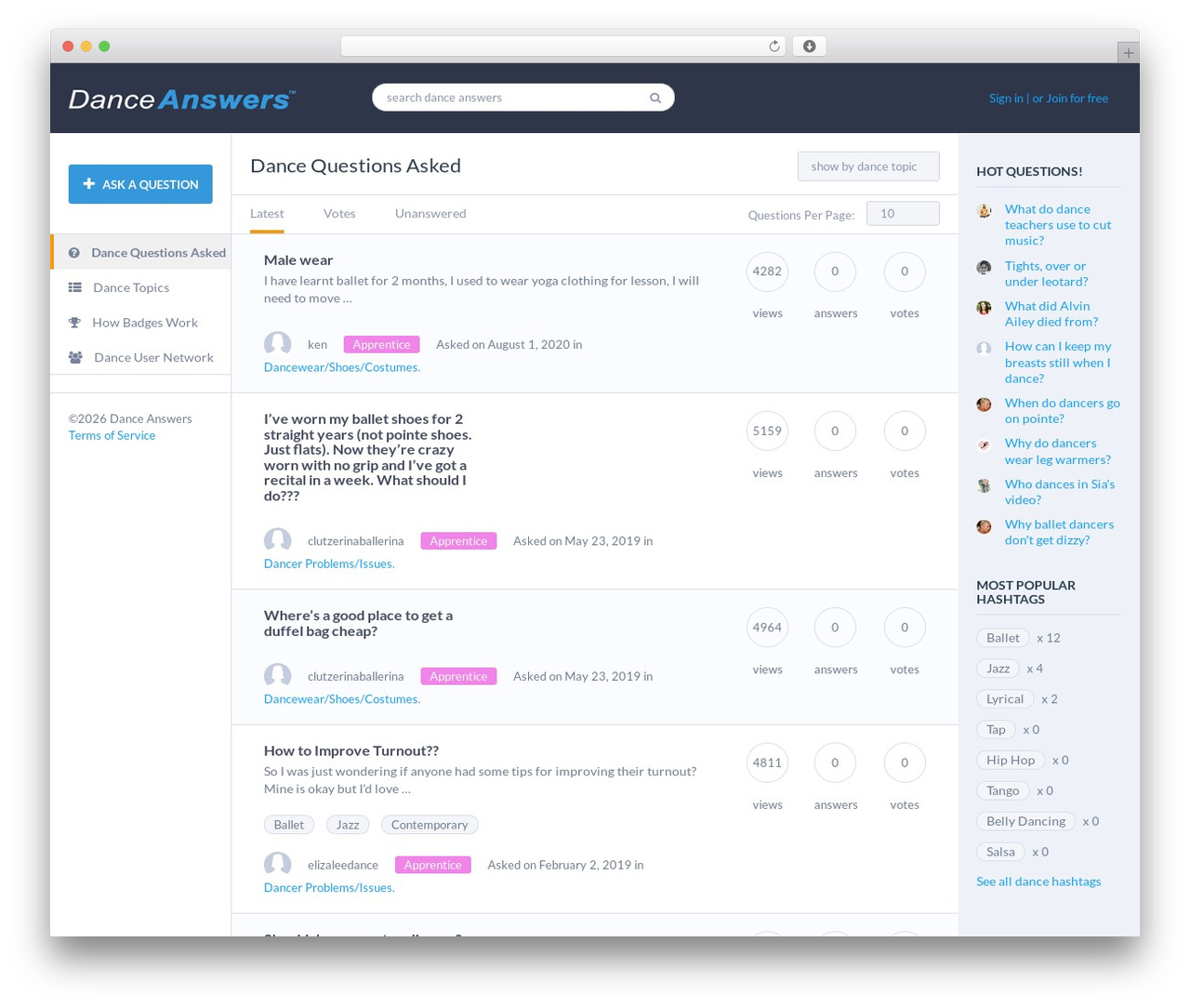Click the Dance User Network people icon

pyautogui.click(x=75, y=357)
